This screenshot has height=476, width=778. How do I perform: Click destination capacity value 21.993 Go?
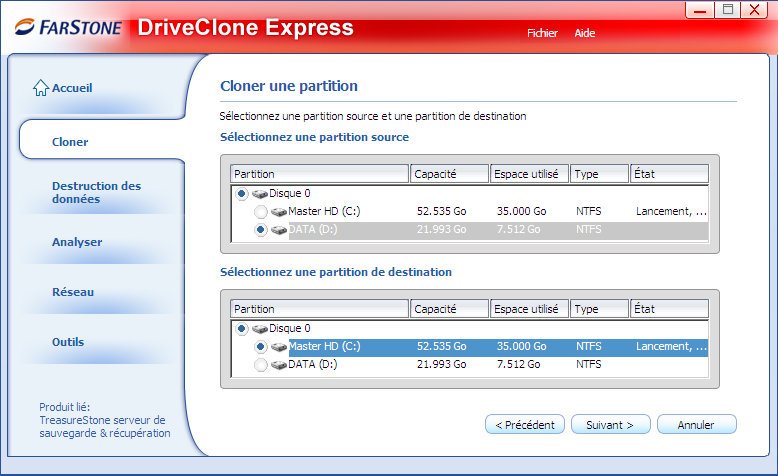coord(442,364)
